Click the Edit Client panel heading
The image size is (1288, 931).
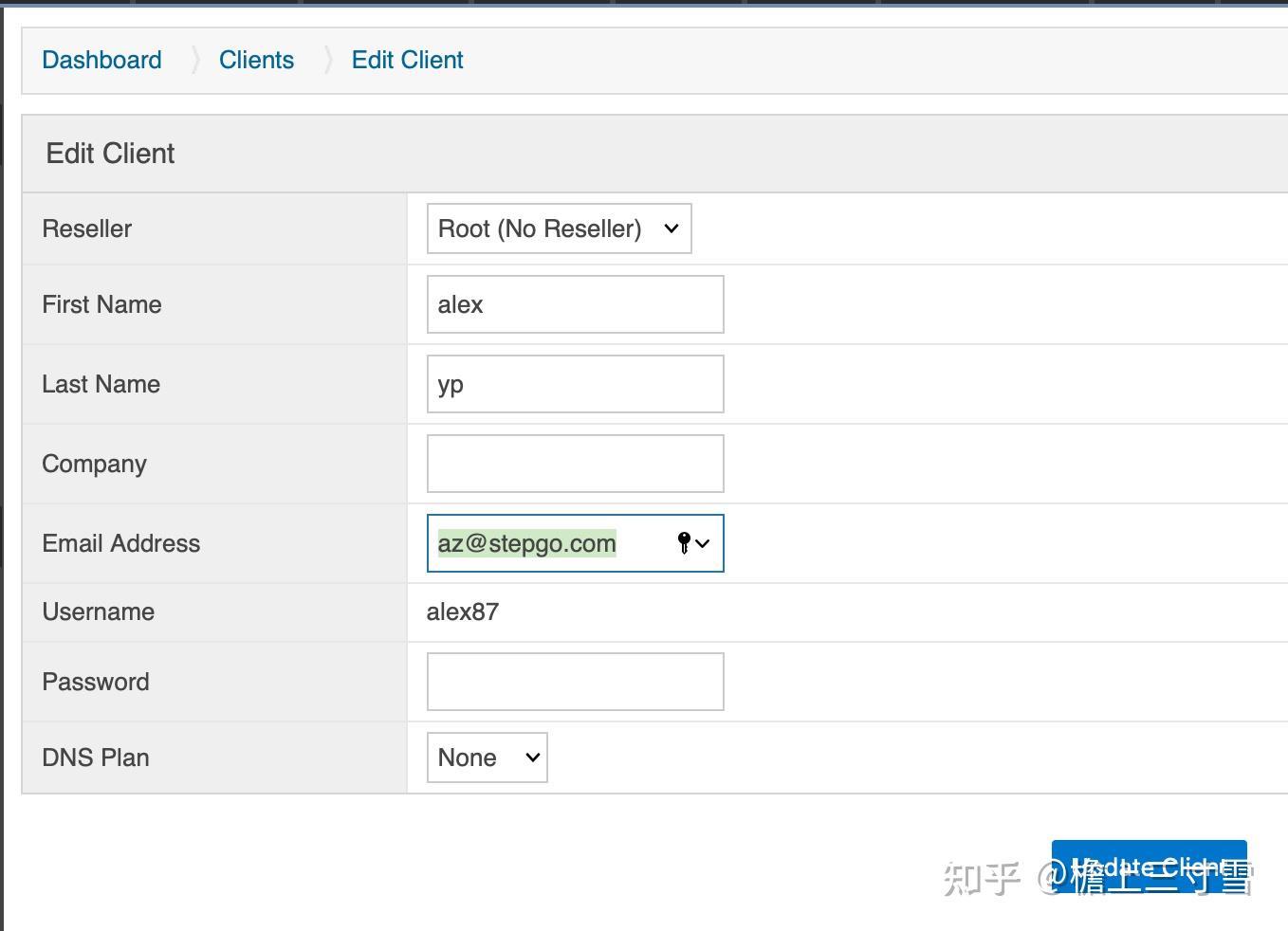(x=110, y=154)
